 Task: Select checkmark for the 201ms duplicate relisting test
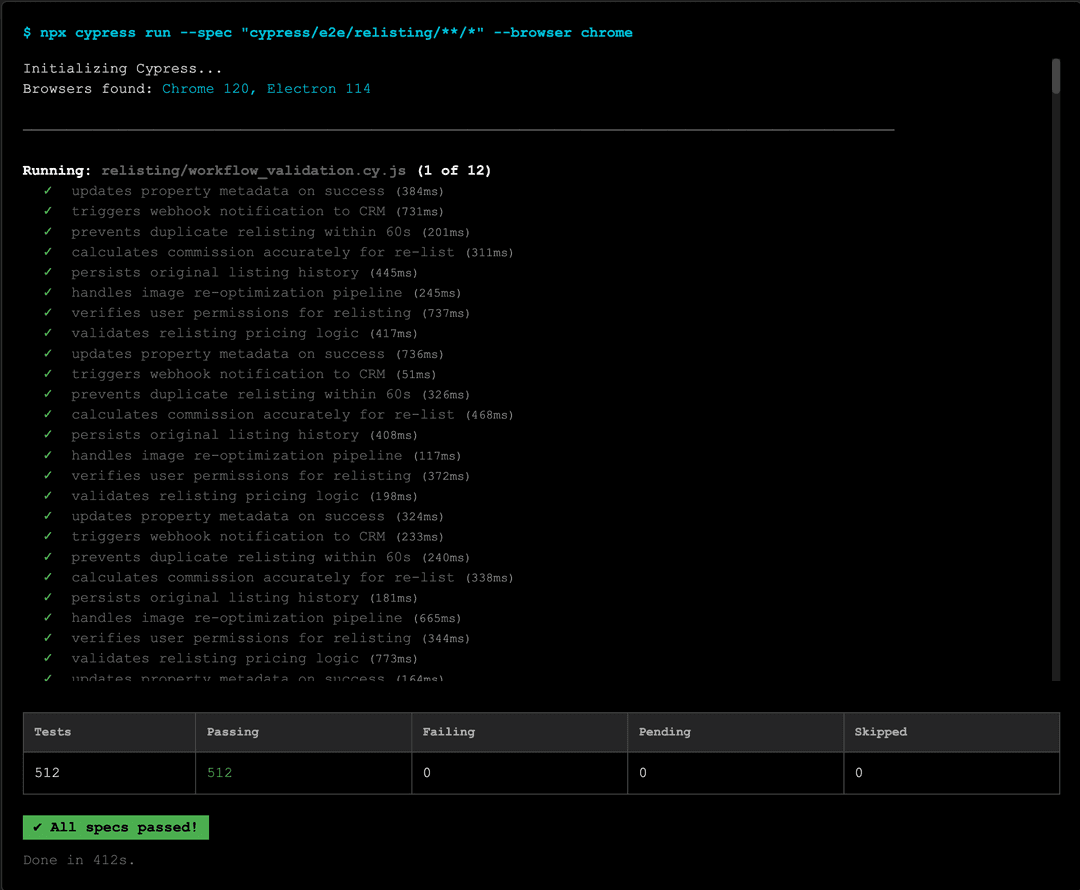click(x=47, y=232)
